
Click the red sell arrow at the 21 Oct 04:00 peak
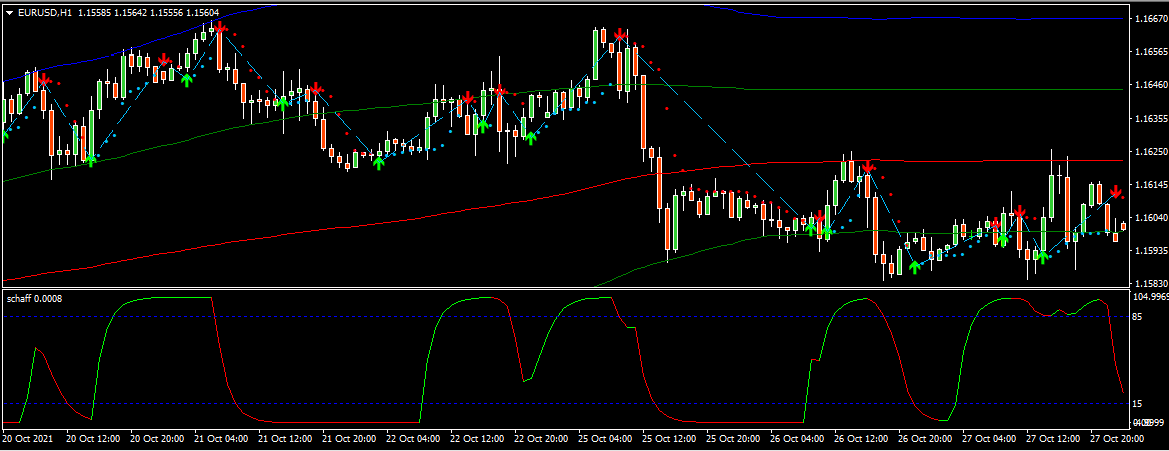coord(220,28)
